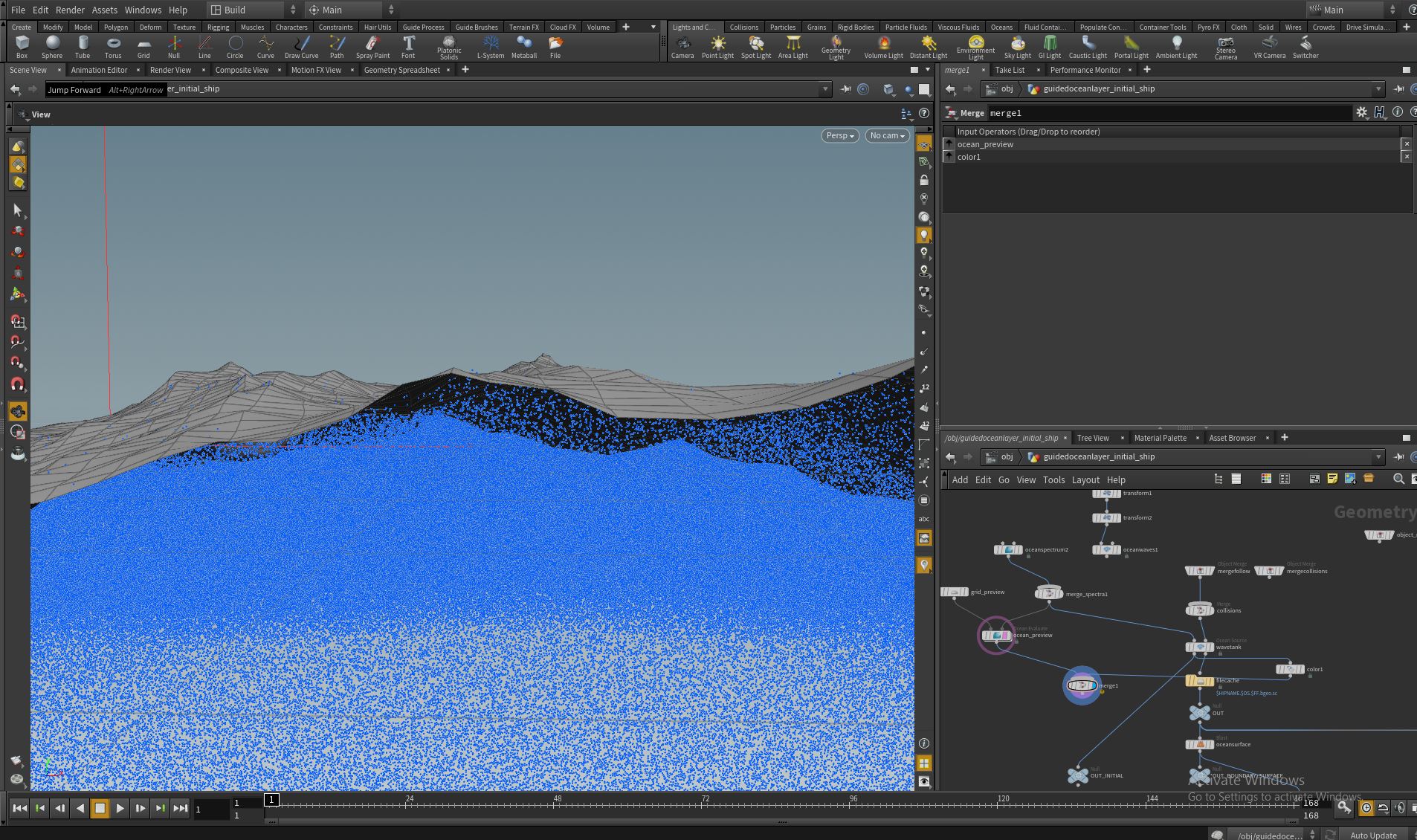Image resolution: width=1417 pixels, height=840 pixels.
Task: Toggle real-time playback clock icon
Action: (1366, 808)
